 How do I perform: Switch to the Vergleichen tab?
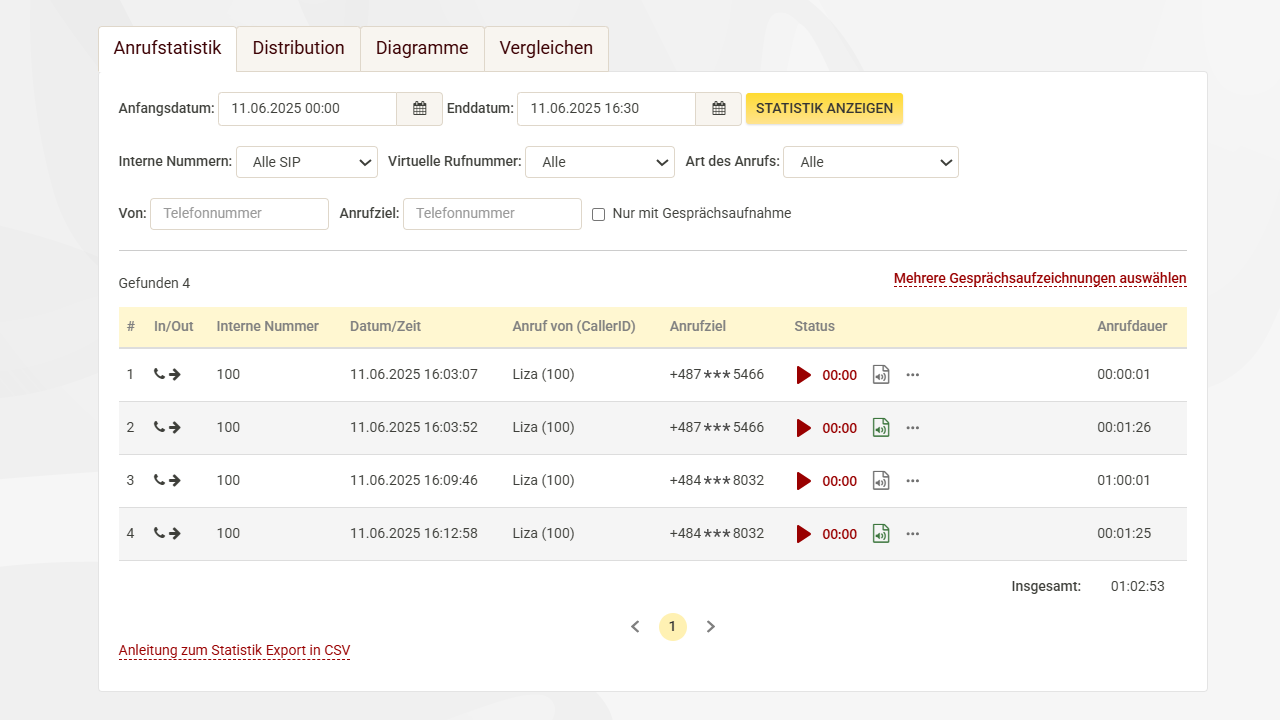tap(546, 48)
